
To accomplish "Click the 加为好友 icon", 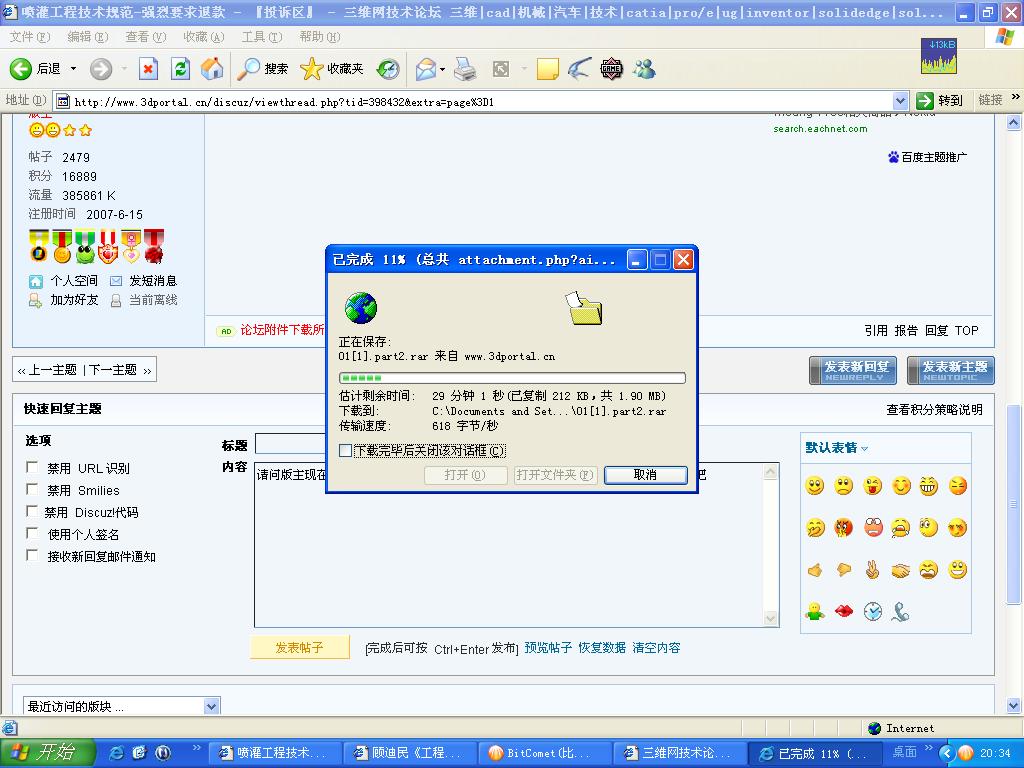I will [35, 300].
